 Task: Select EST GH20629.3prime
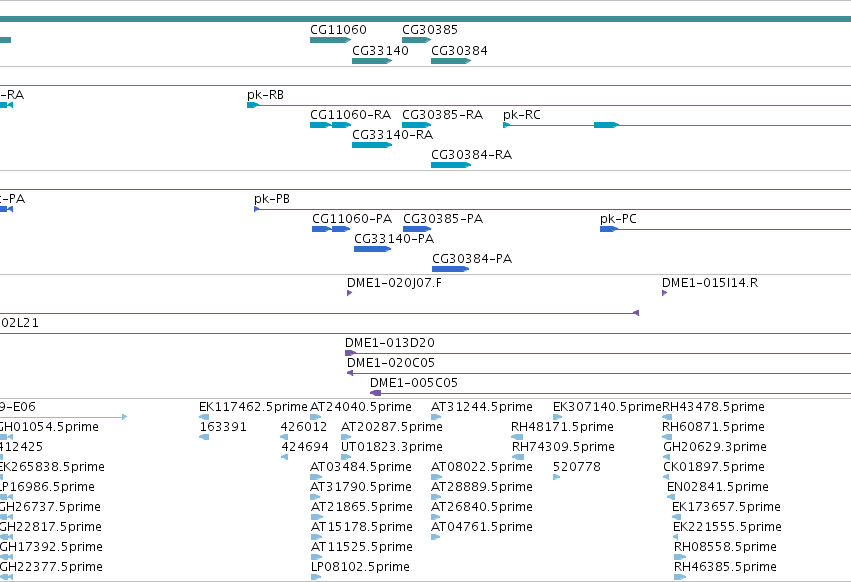[666, 458]
